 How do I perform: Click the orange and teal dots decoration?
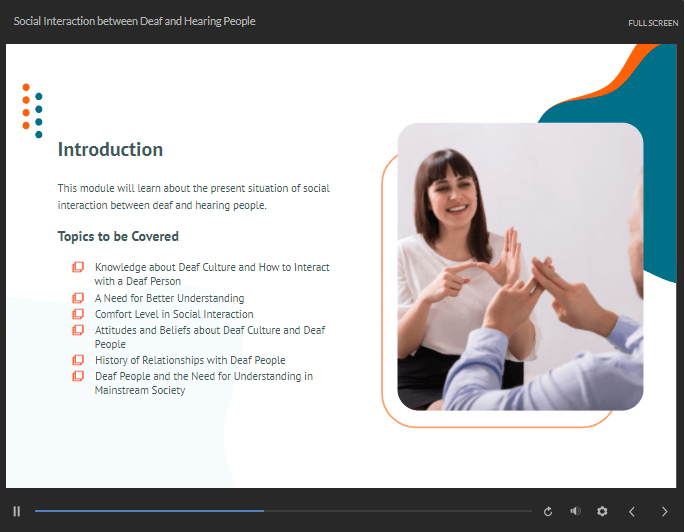point(32,110)
